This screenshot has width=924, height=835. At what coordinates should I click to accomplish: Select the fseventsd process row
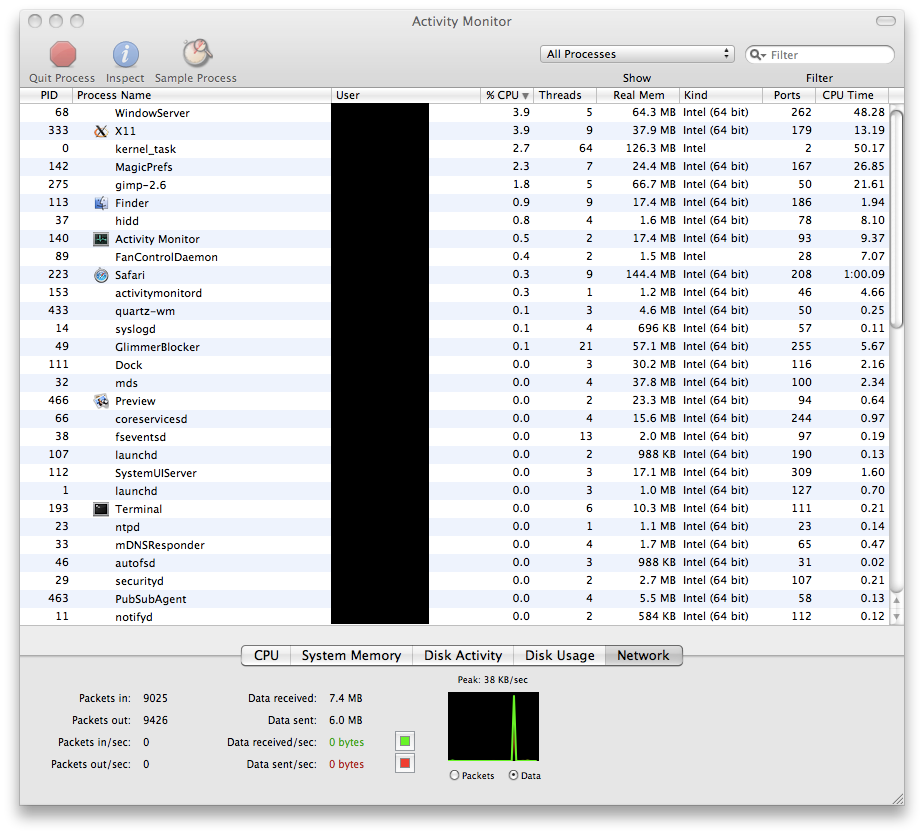(x=454, y=437)
